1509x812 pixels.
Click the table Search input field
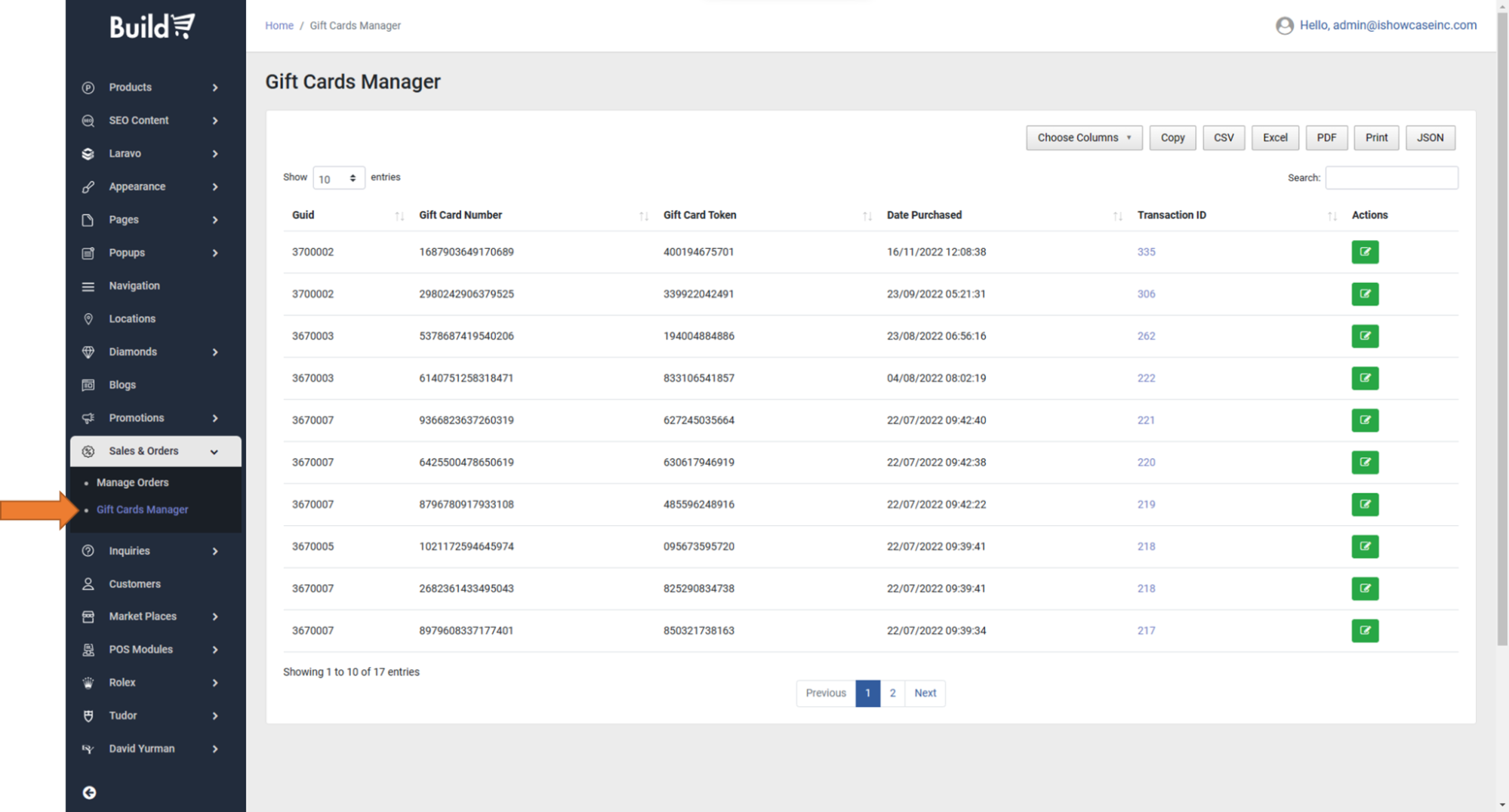click(x=1390, y=178)
